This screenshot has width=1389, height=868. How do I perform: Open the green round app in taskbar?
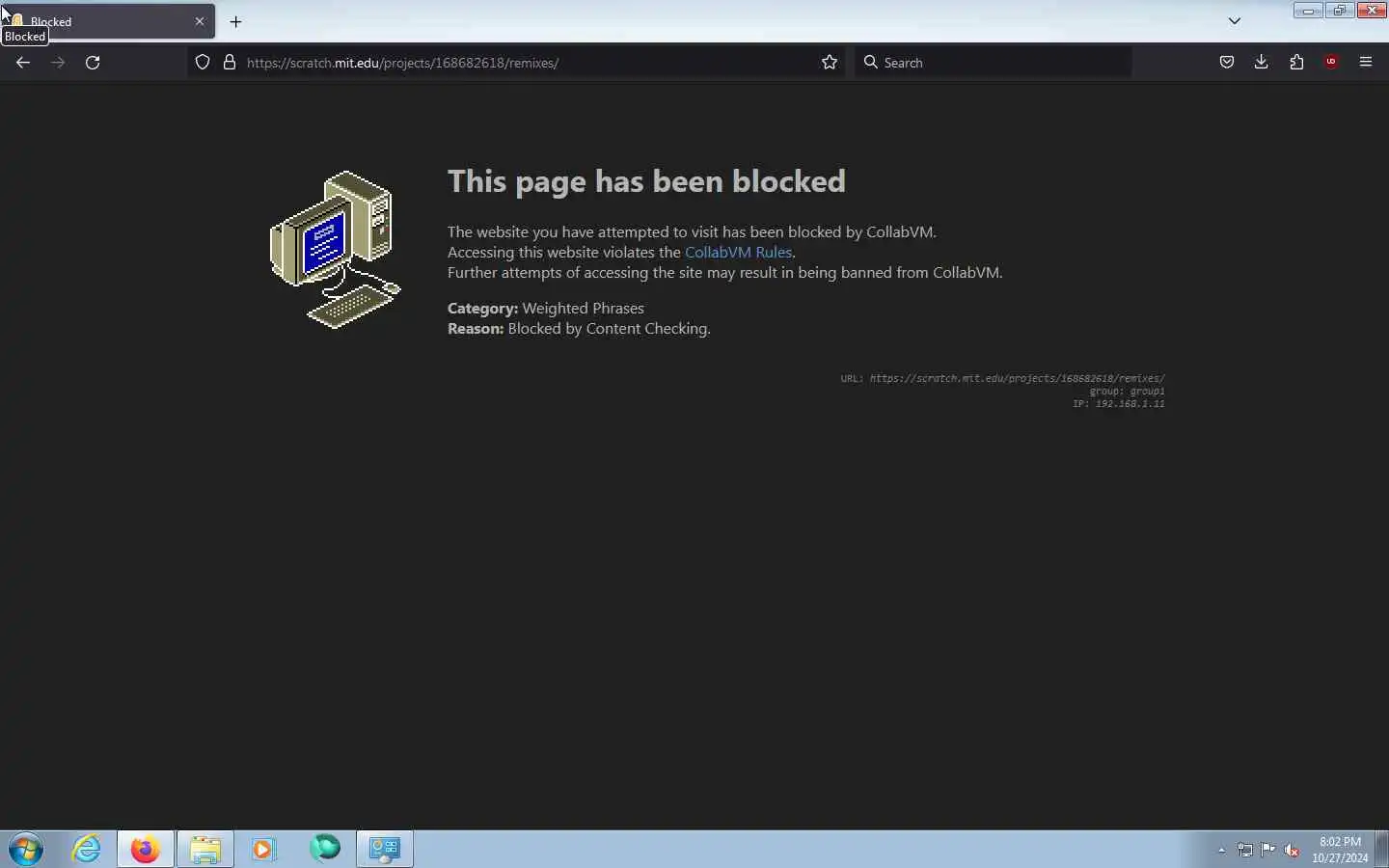tap(325, 849)
